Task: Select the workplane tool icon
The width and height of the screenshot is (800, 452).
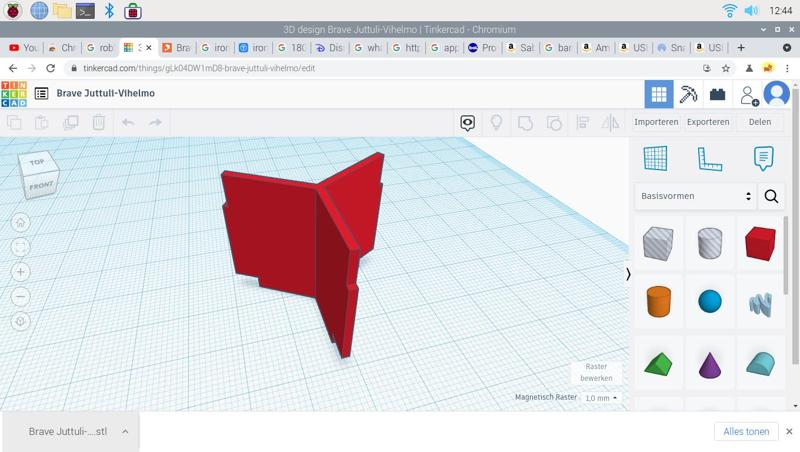Action: (655, 158)
